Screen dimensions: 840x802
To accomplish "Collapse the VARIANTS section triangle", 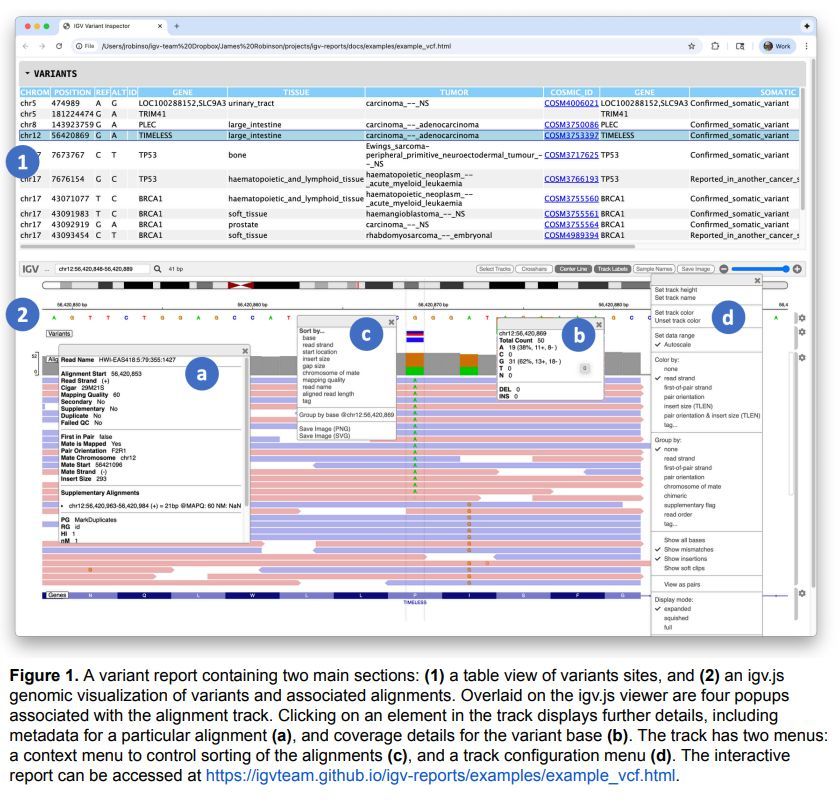I will (27, 73).
